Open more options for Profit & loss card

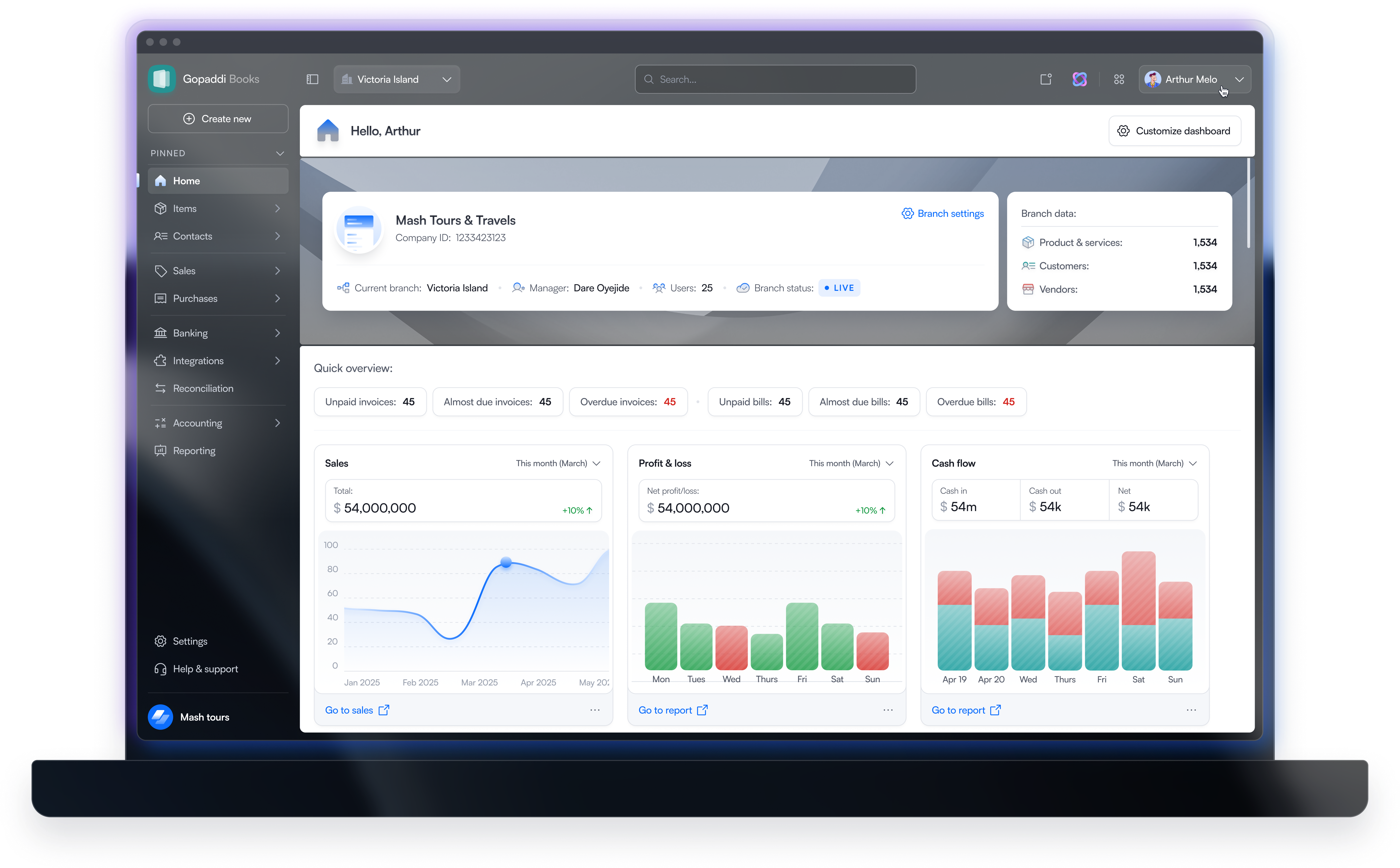click(888, 710)
